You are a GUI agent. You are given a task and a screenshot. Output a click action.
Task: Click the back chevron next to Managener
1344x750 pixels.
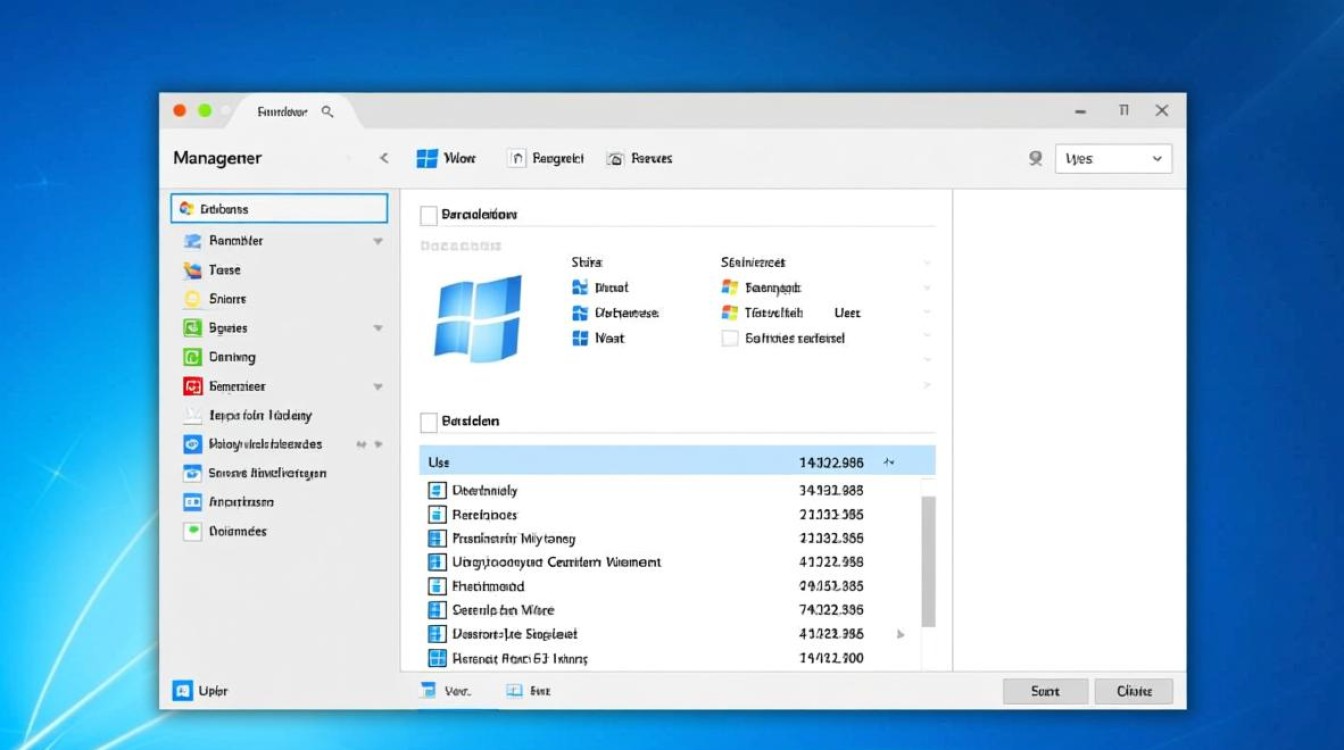tap(383, 158)
